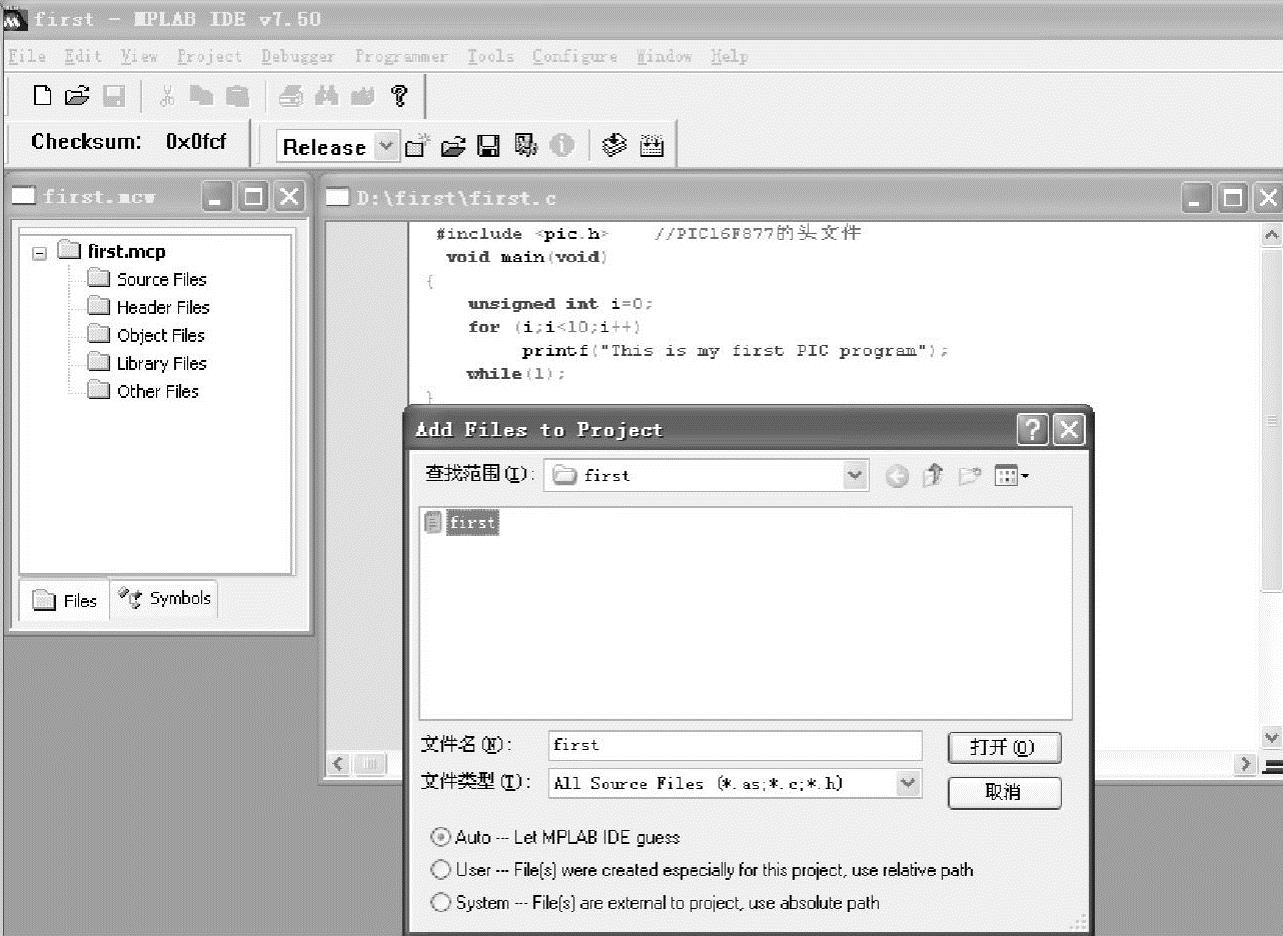Click the editor's horizontal scrollbar right arrow

pyautogui.click(x=1246, y=765)
